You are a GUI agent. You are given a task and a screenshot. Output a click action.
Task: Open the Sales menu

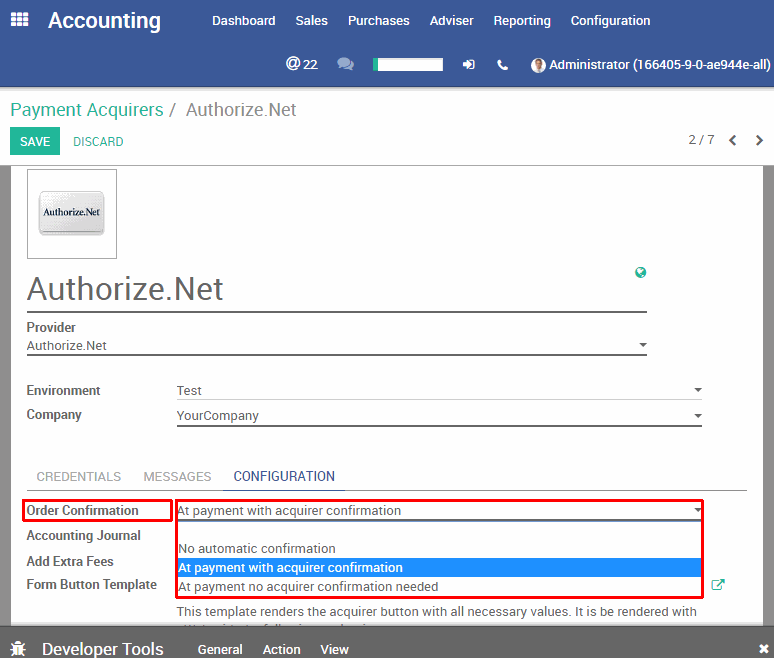pyautogui.click(x=311, y=21)
